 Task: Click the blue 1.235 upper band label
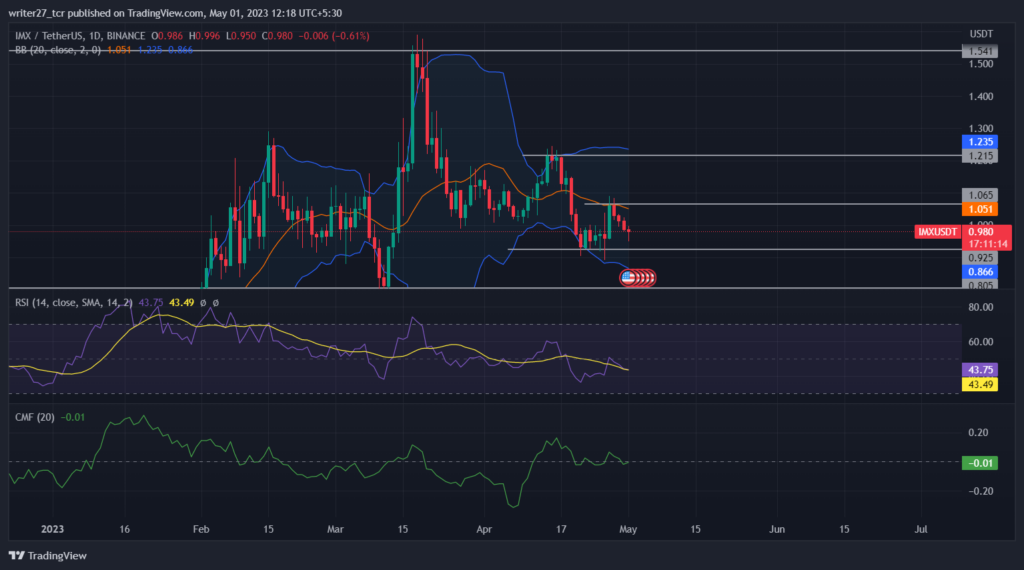[x=980, y=142]
